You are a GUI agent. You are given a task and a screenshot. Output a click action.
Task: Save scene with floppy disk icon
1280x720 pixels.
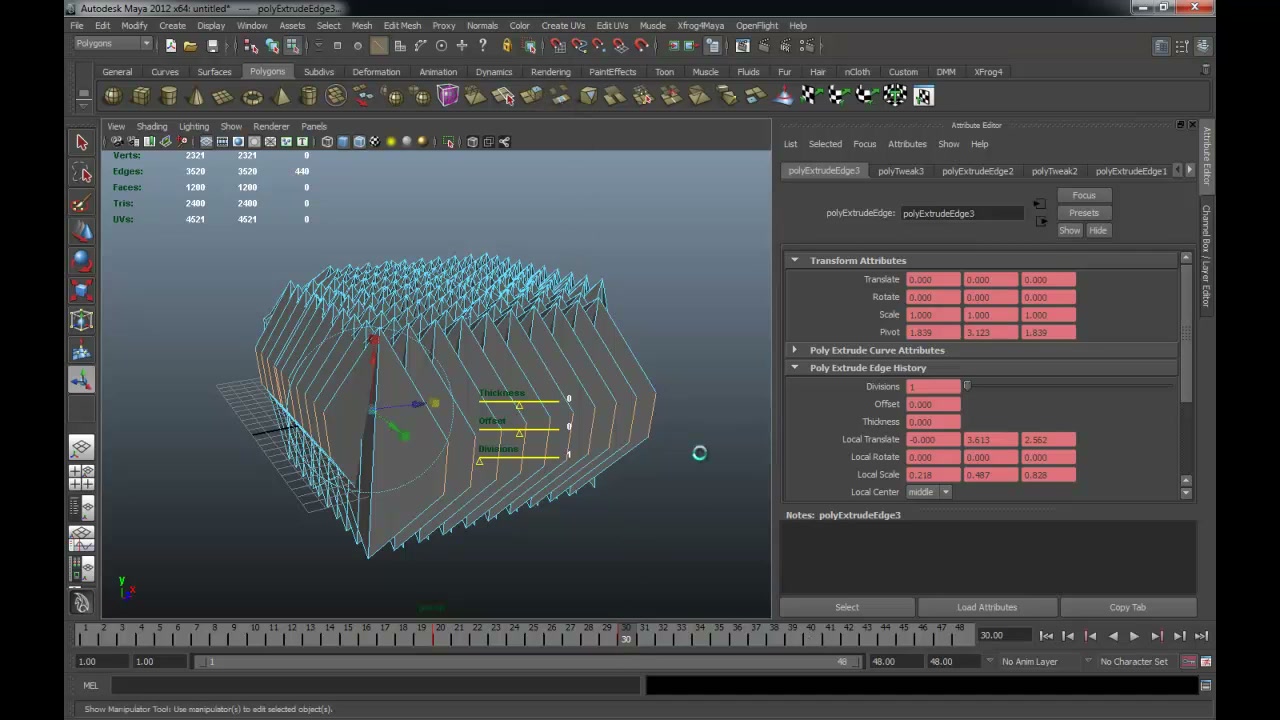point(212,46)
